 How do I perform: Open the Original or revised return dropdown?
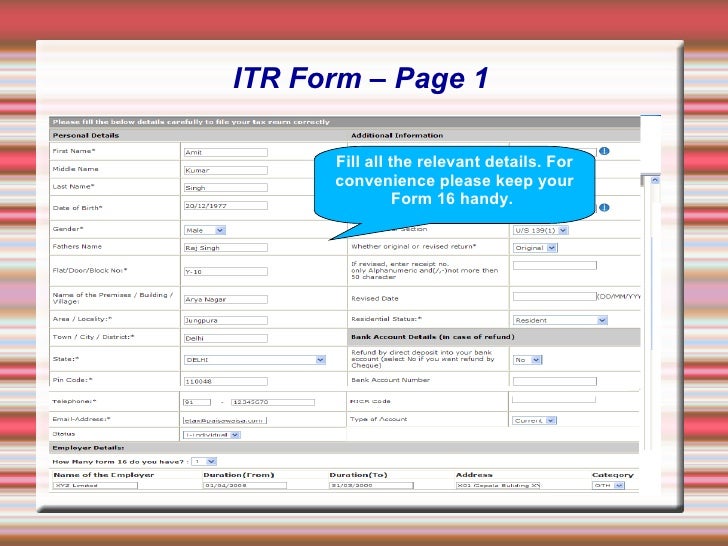pyautogui.click(x=535, y=248)
